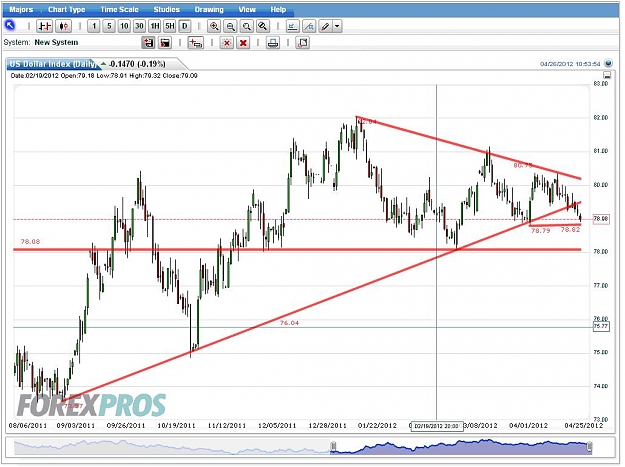
Task: Click the light blue unselected navigator area
Action: pos(172,447)
